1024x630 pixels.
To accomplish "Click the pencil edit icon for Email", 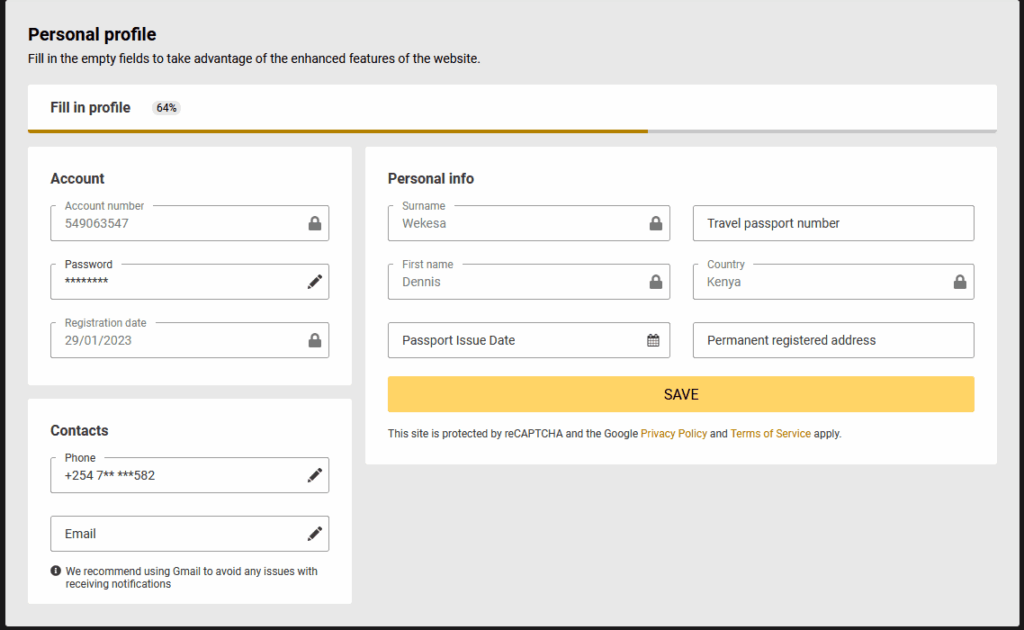I will click(x=315, y=534).
